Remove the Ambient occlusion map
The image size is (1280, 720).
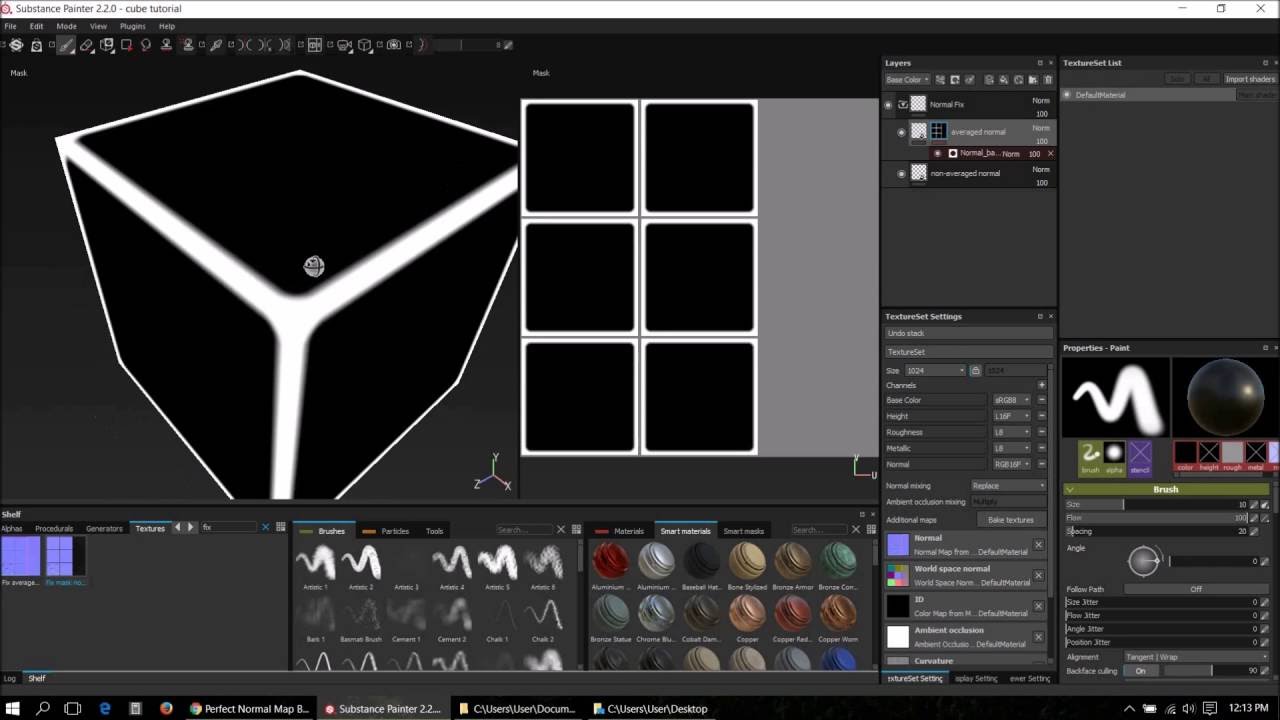[x=1038, y=637]
